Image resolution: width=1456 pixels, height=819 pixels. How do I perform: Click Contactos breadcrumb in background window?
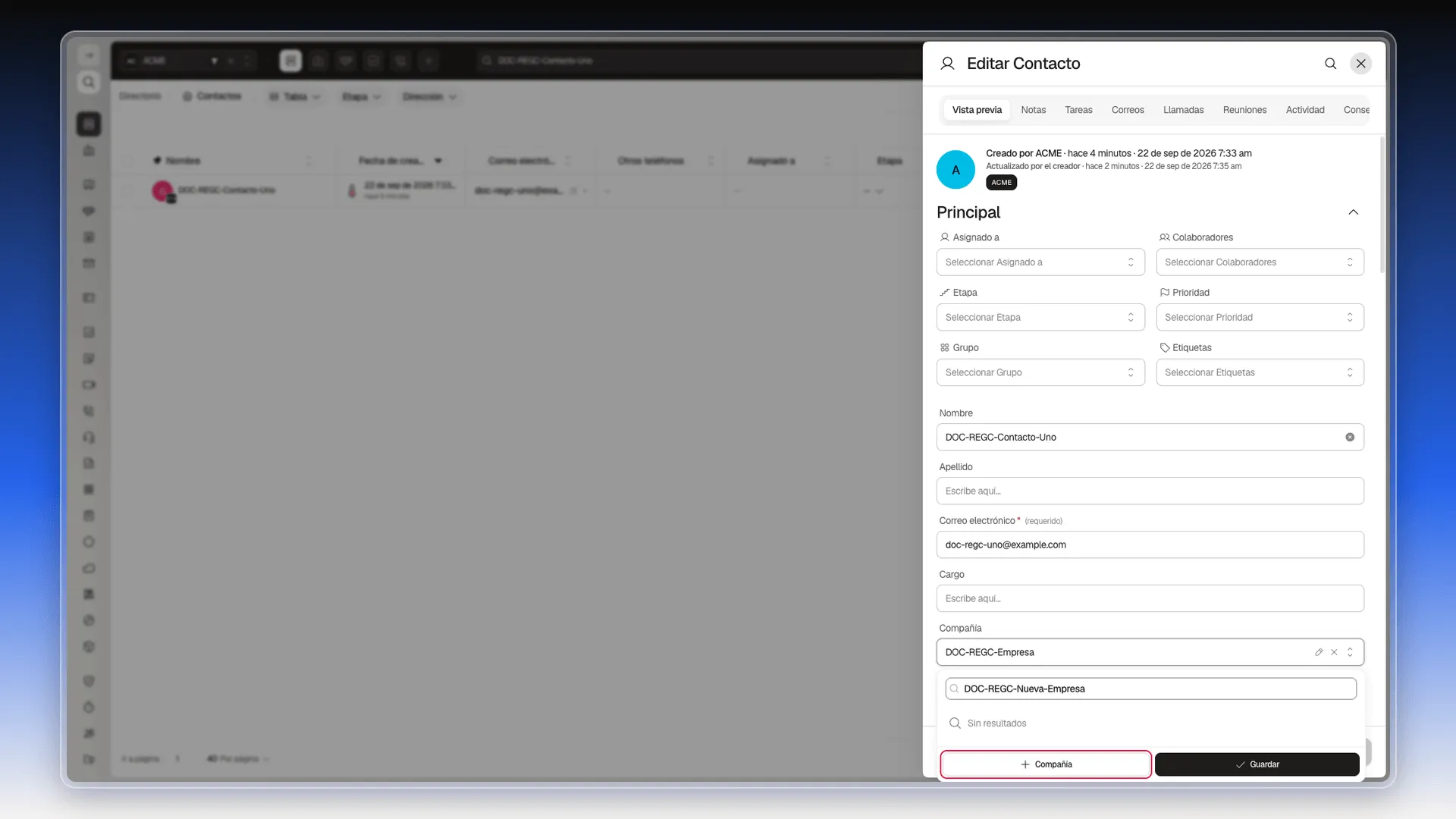(x=212, y=96)
